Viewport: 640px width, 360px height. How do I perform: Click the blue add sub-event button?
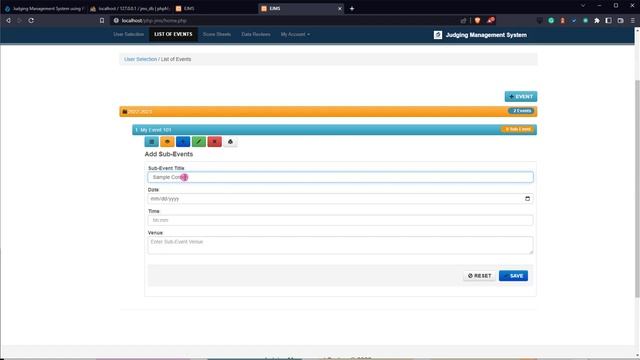183,142
